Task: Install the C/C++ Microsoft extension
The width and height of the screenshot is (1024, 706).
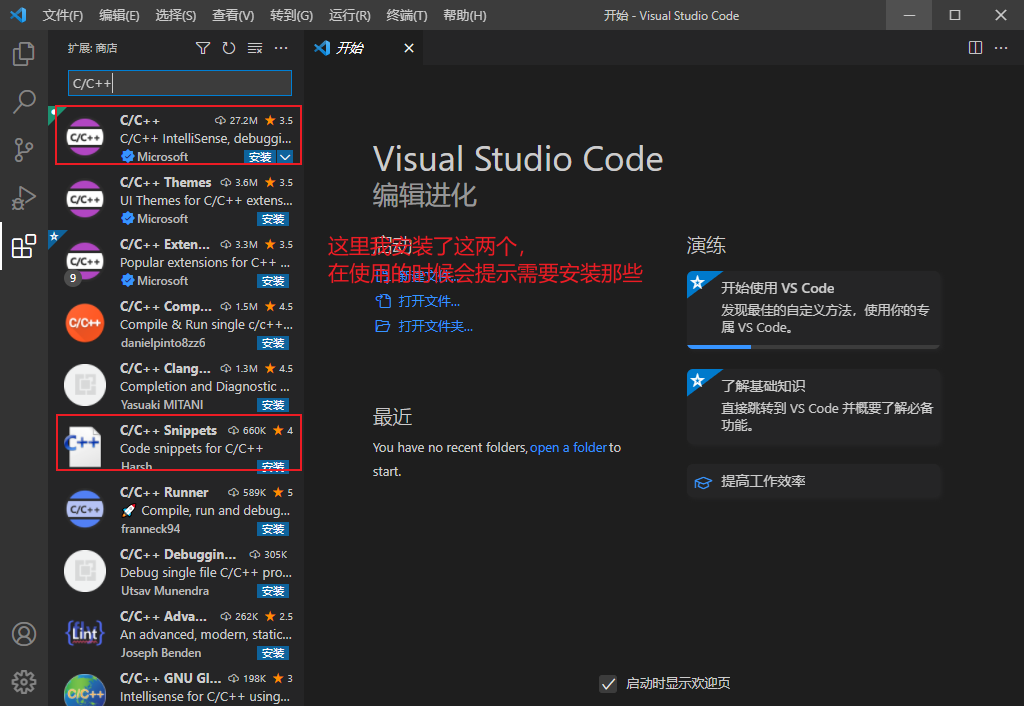Action: tap(260, 157)
